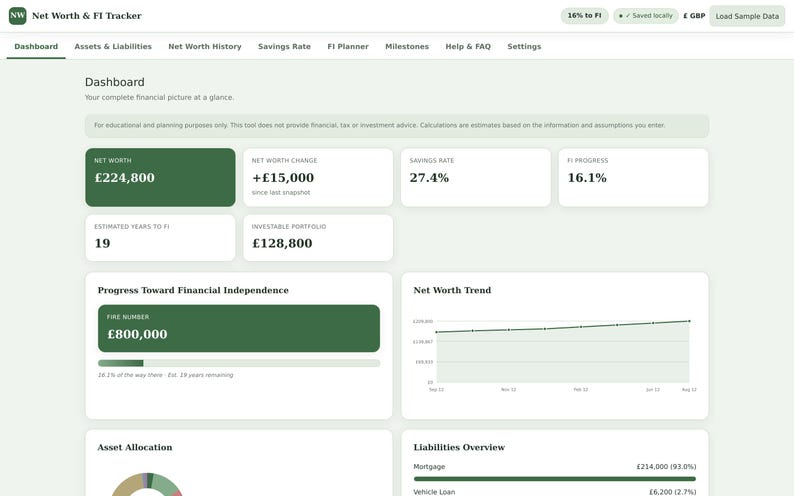Click the Liabilities Overview heading
The image size is (794, 496).
(x=459, y=447)
